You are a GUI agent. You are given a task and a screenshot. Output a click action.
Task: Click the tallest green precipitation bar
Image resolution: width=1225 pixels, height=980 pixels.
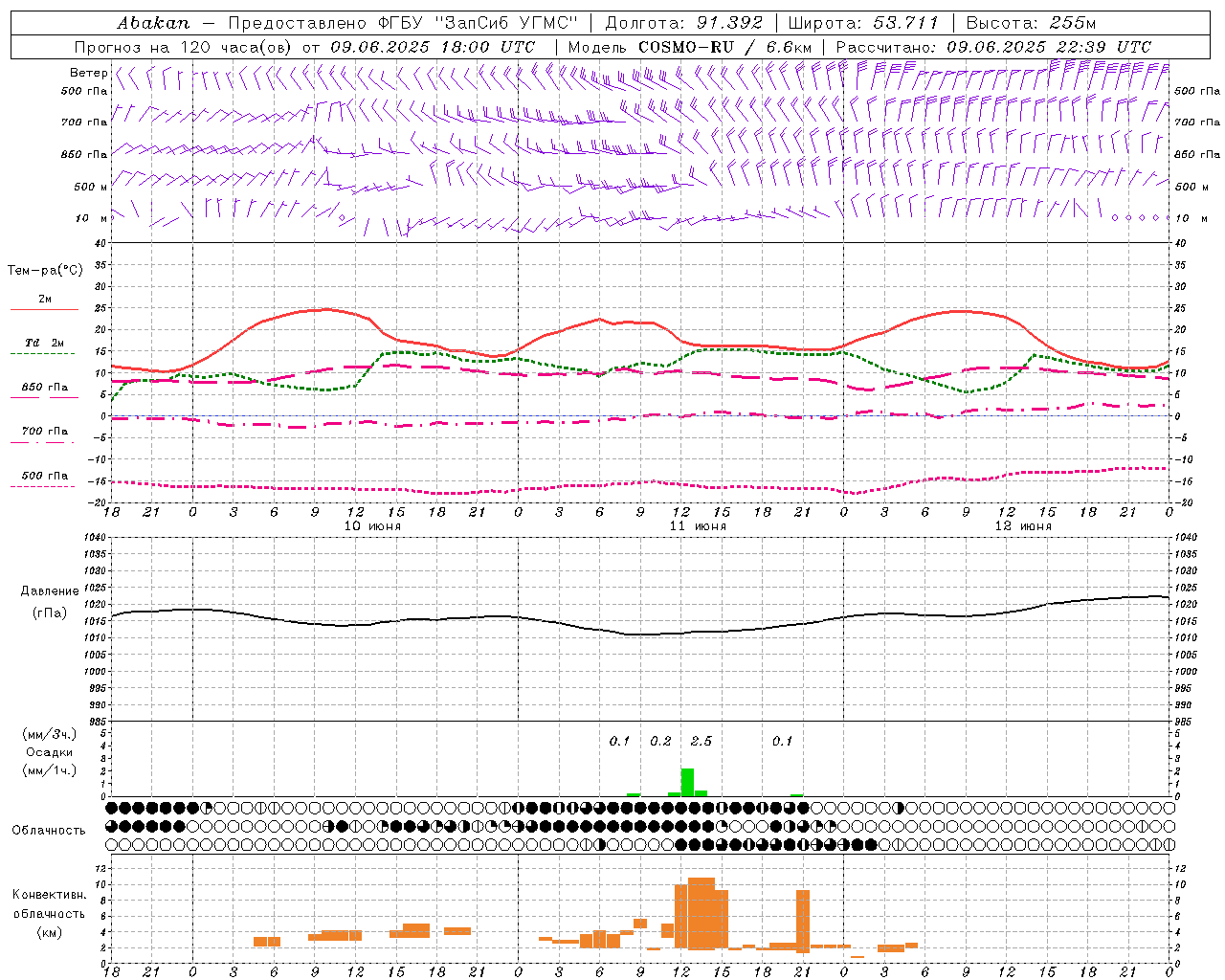687,782
